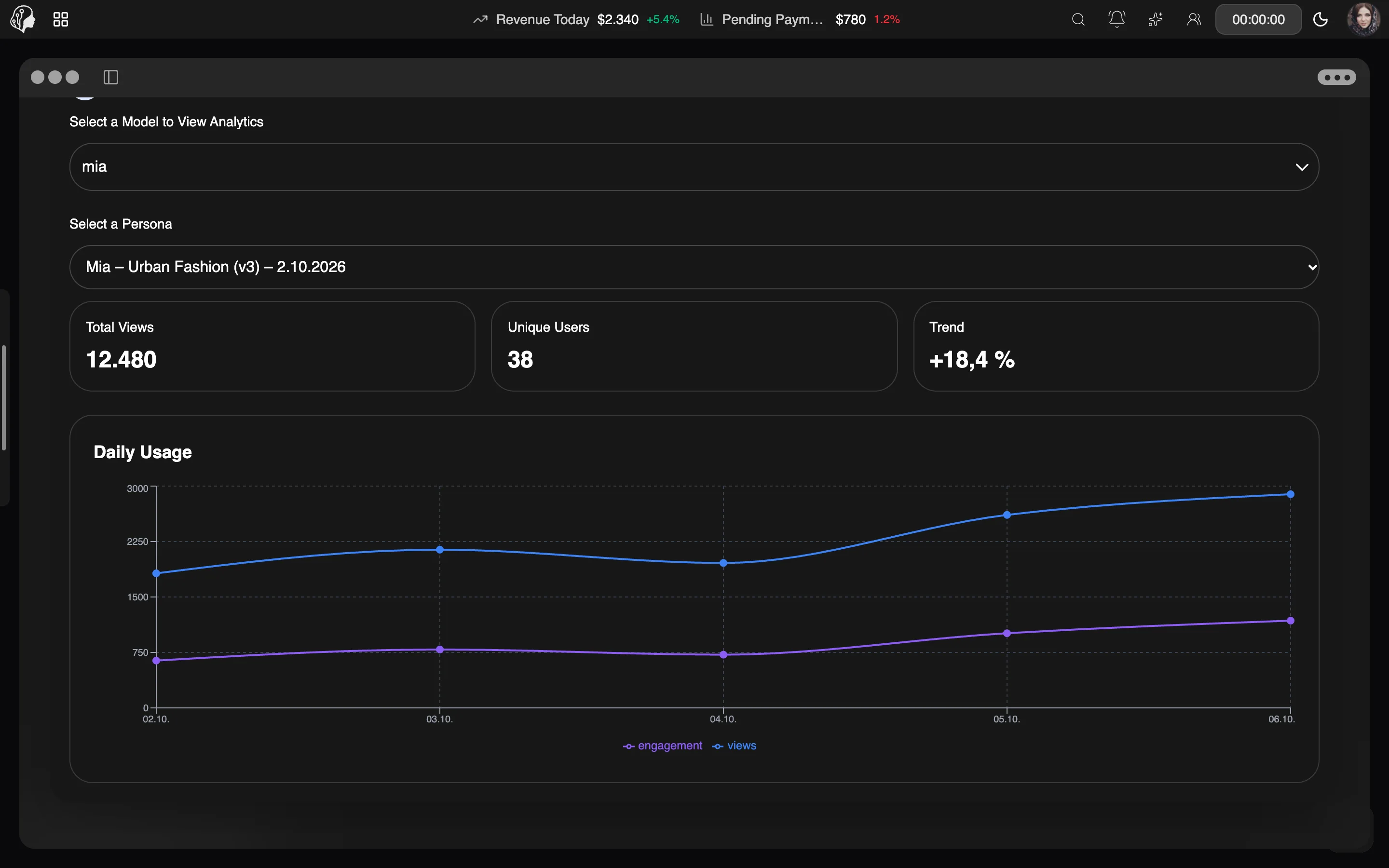Click views data point at 03.10.

pyautogui.click(x=440, y=550)
